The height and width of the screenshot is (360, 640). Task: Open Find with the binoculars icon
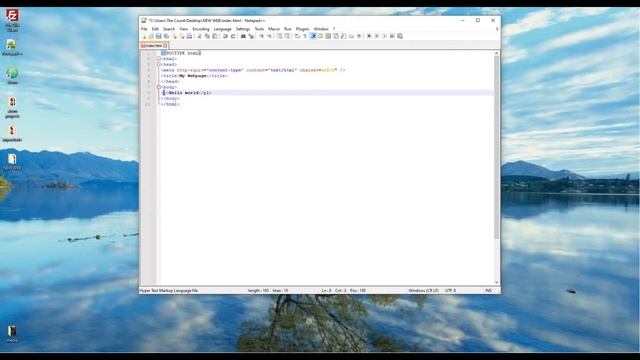[243, 36]
